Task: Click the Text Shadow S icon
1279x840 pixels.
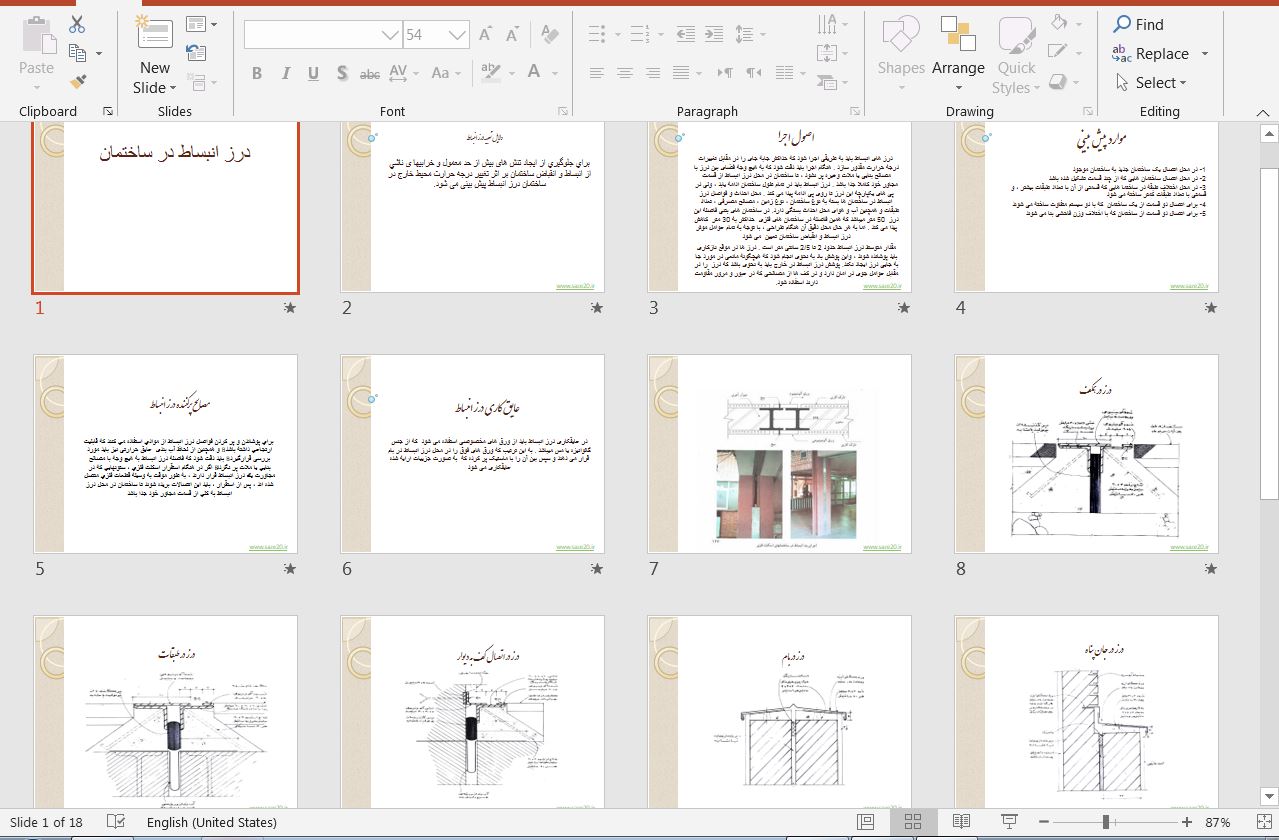Action: [x=342, y=73]
